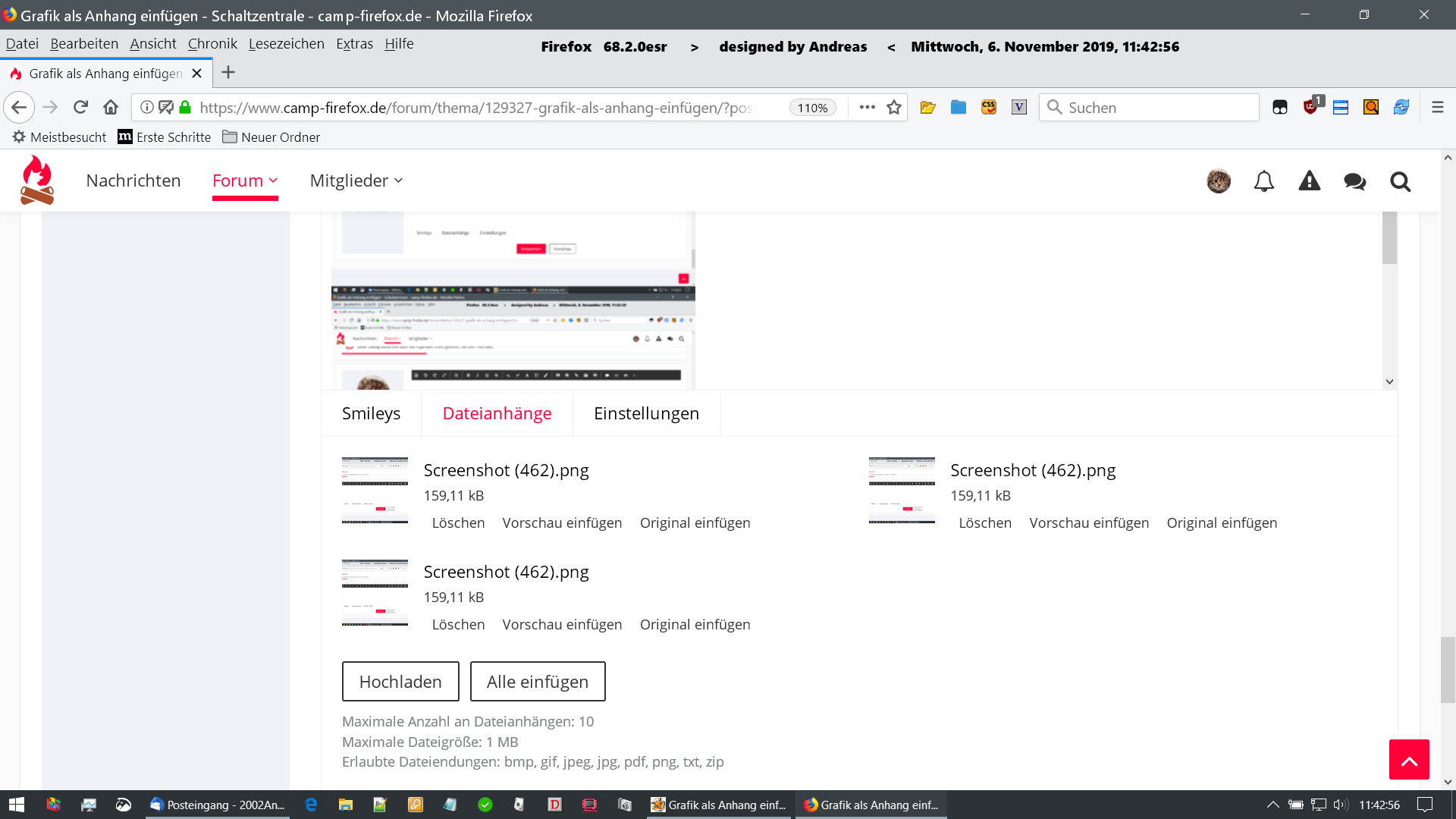Open the warning triangle moderation icon

point(1309,181)
